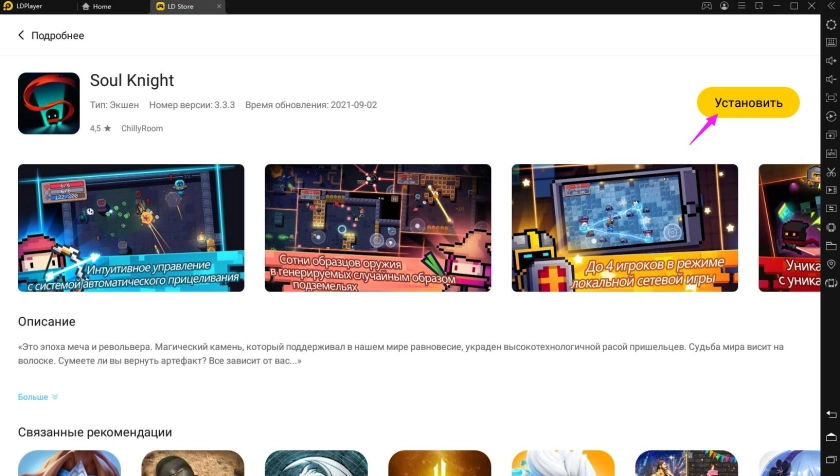Viewport: 840px width, 476px height.
Task: Open virtual GPS location pin
Action: [x=831, y=264]
